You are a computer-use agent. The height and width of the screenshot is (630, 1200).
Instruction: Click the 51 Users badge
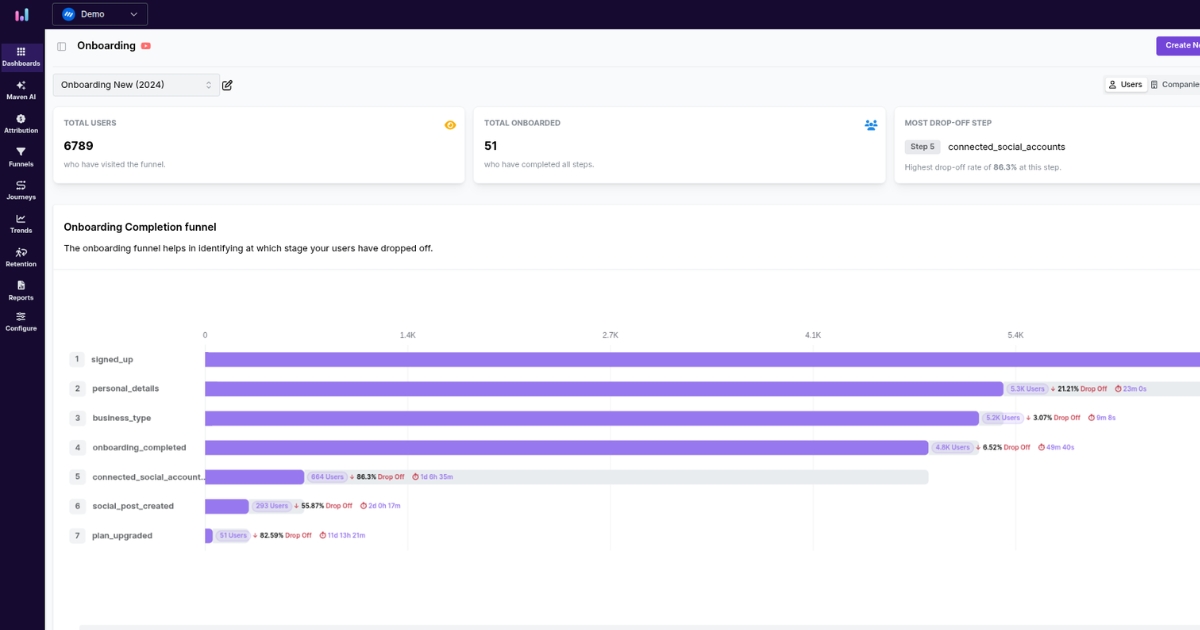(x=232, y=536)
